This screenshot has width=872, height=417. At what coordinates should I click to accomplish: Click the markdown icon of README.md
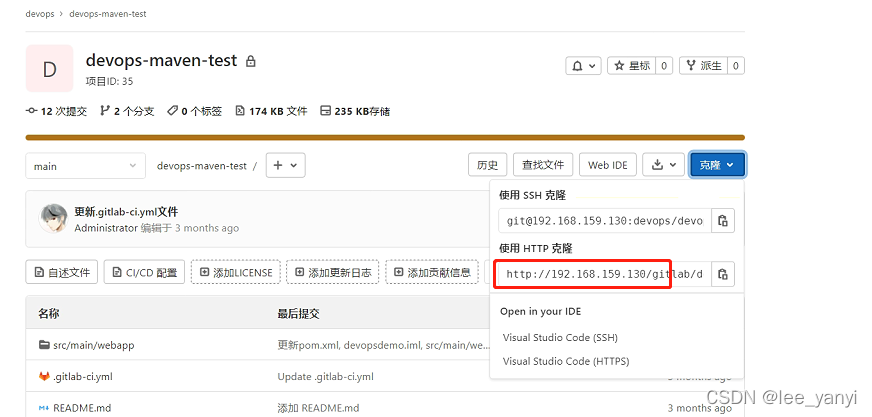(x=44, y=408)
